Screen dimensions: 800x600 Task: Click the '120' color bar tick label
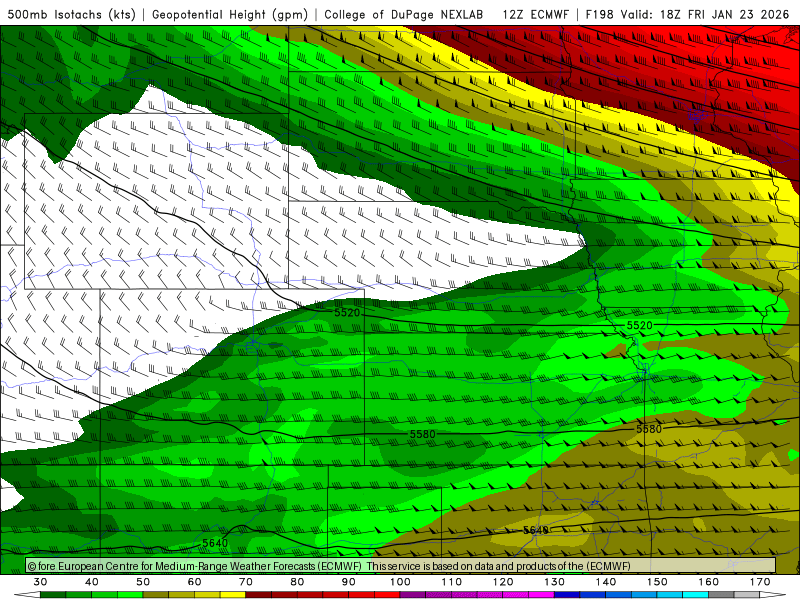[x=503, y=582]
